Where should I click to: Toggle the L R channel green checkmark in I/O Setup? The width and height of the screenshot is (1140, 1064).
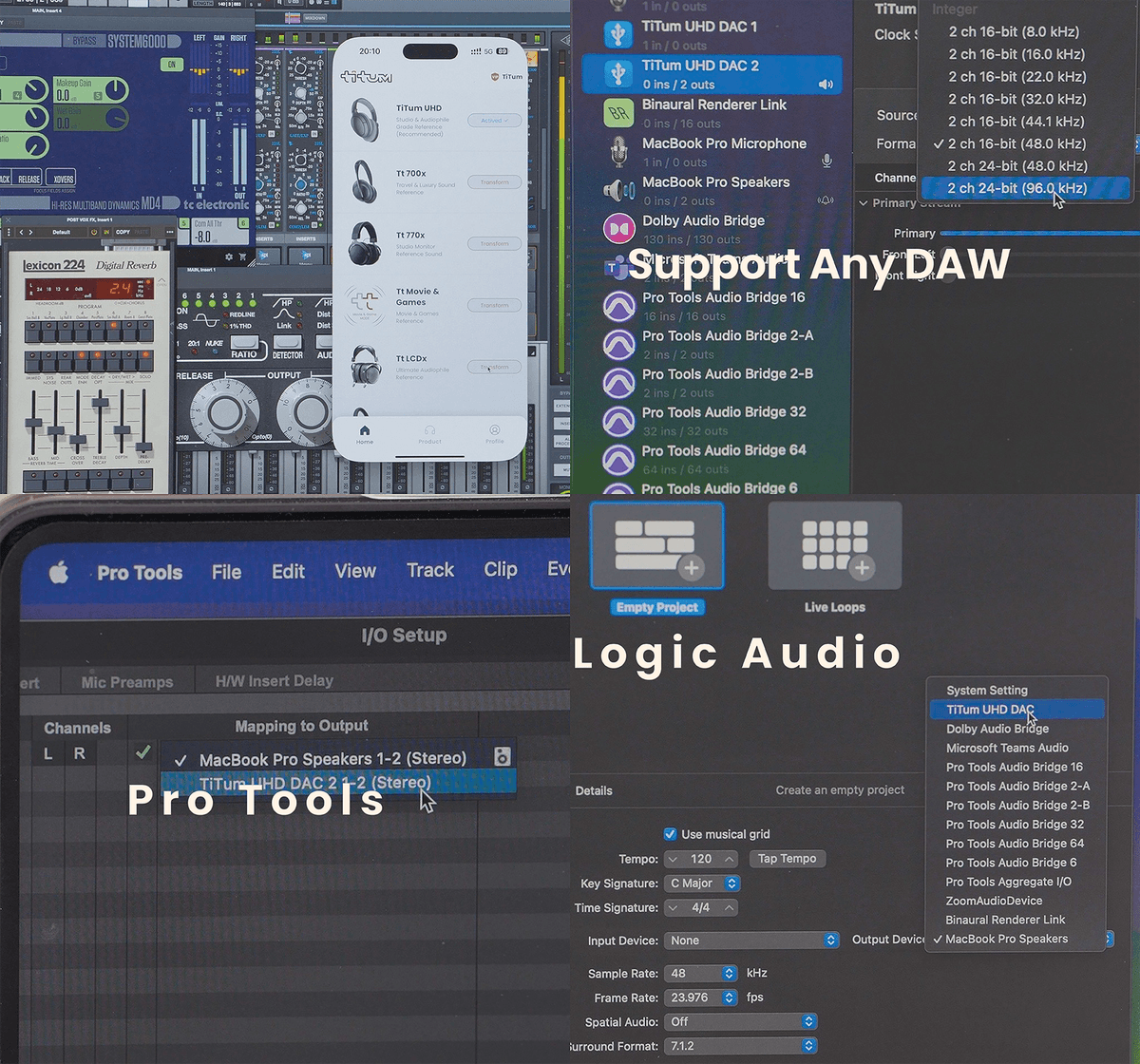click(x=142, y=752)
